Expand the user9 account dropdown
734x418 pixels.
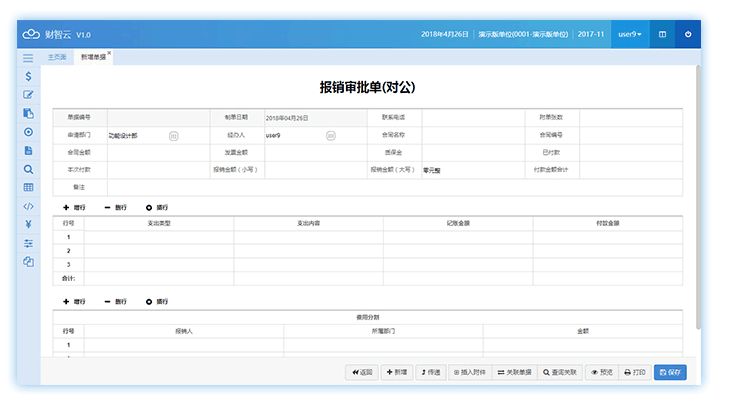point(630,34)
